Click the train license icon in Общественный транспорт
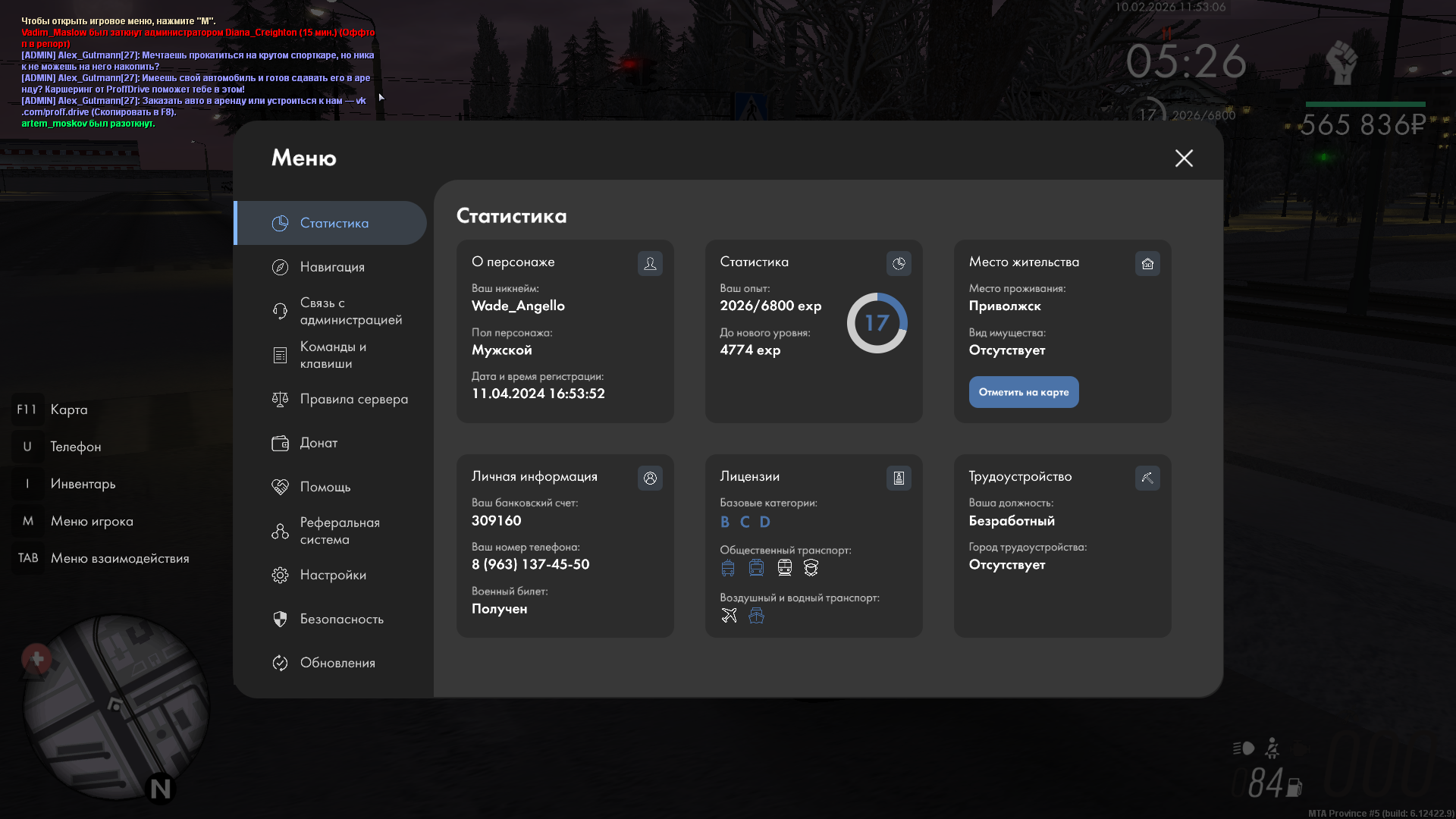The width and height of the screenshot is (1456, 819). click(x=784, y=567)
